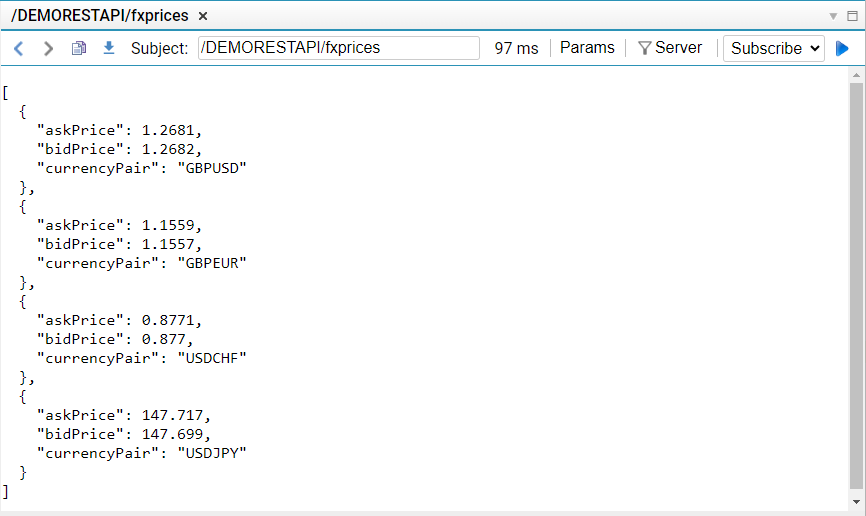Click the scrollbar down arrow

coord(857,502)
